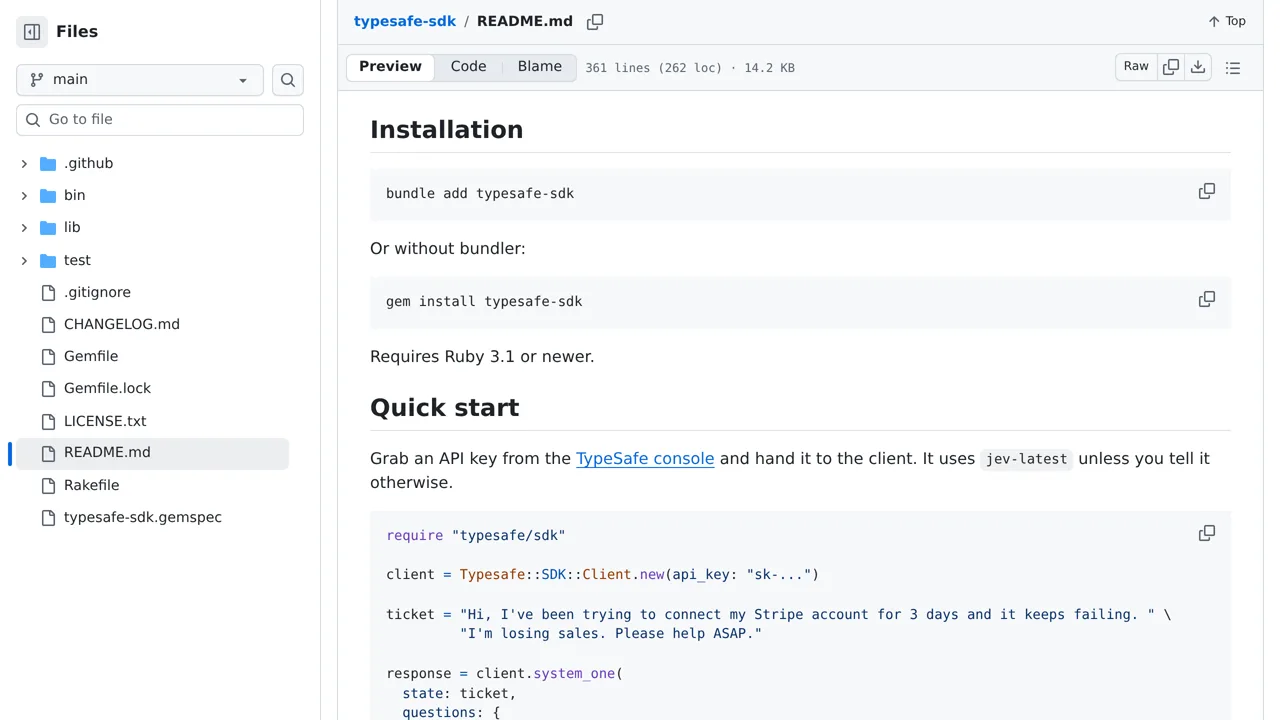
Task: Switch to the Code tab
Action: (x=468, y=67)
